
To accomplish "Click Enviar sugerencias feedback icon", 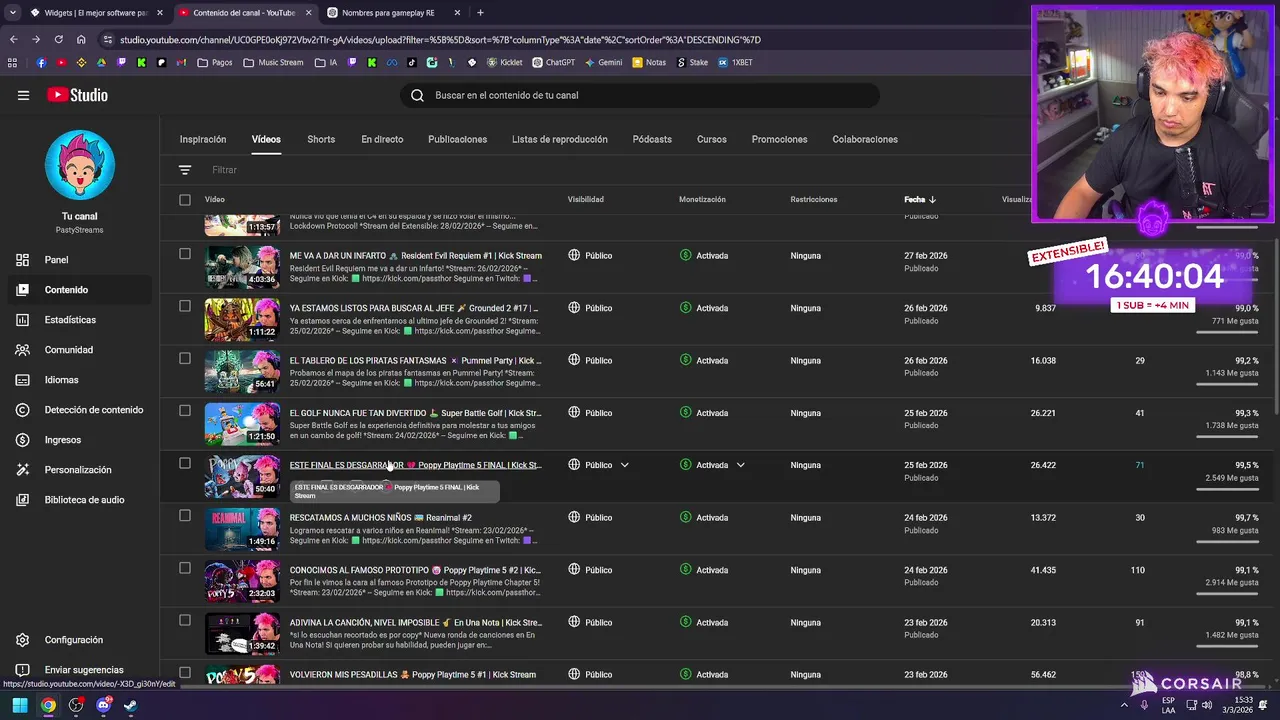I will click(22, 670).
